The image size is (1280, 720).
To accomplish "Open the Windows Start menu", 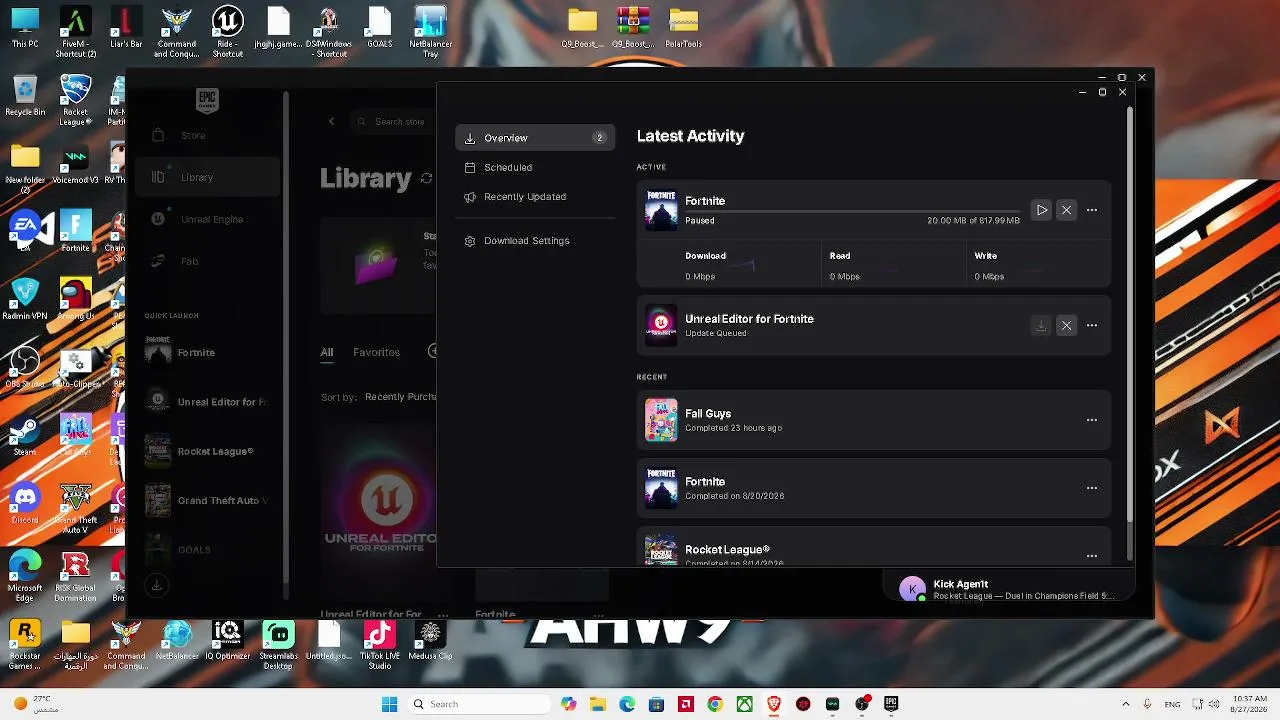I will 389,704.
